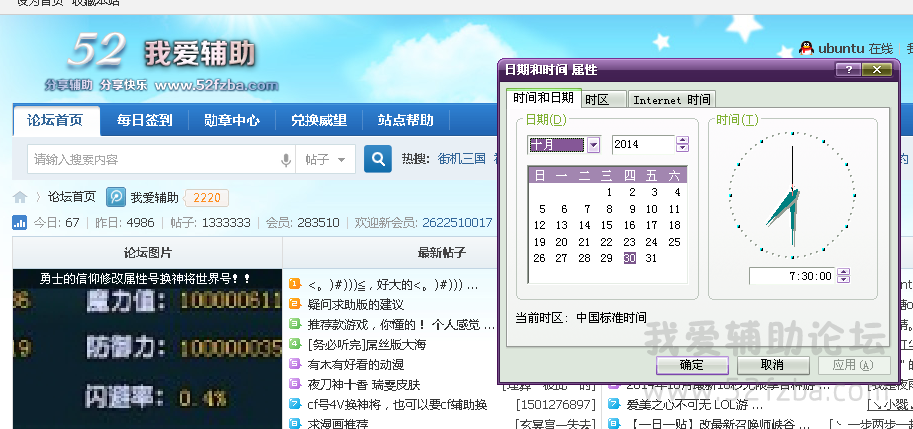Select day 1 in the calendar
Viewport: 913px width, 429px height.
[609, 192]
